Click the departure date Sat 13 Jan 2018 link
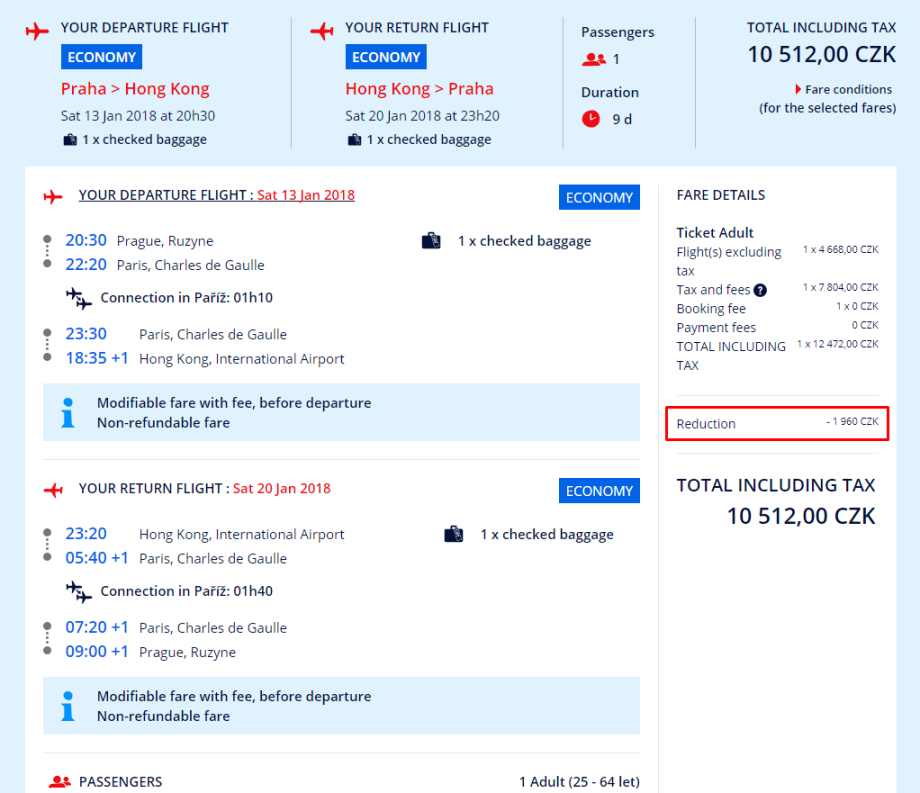920x793 pixels. click(305, 195)
